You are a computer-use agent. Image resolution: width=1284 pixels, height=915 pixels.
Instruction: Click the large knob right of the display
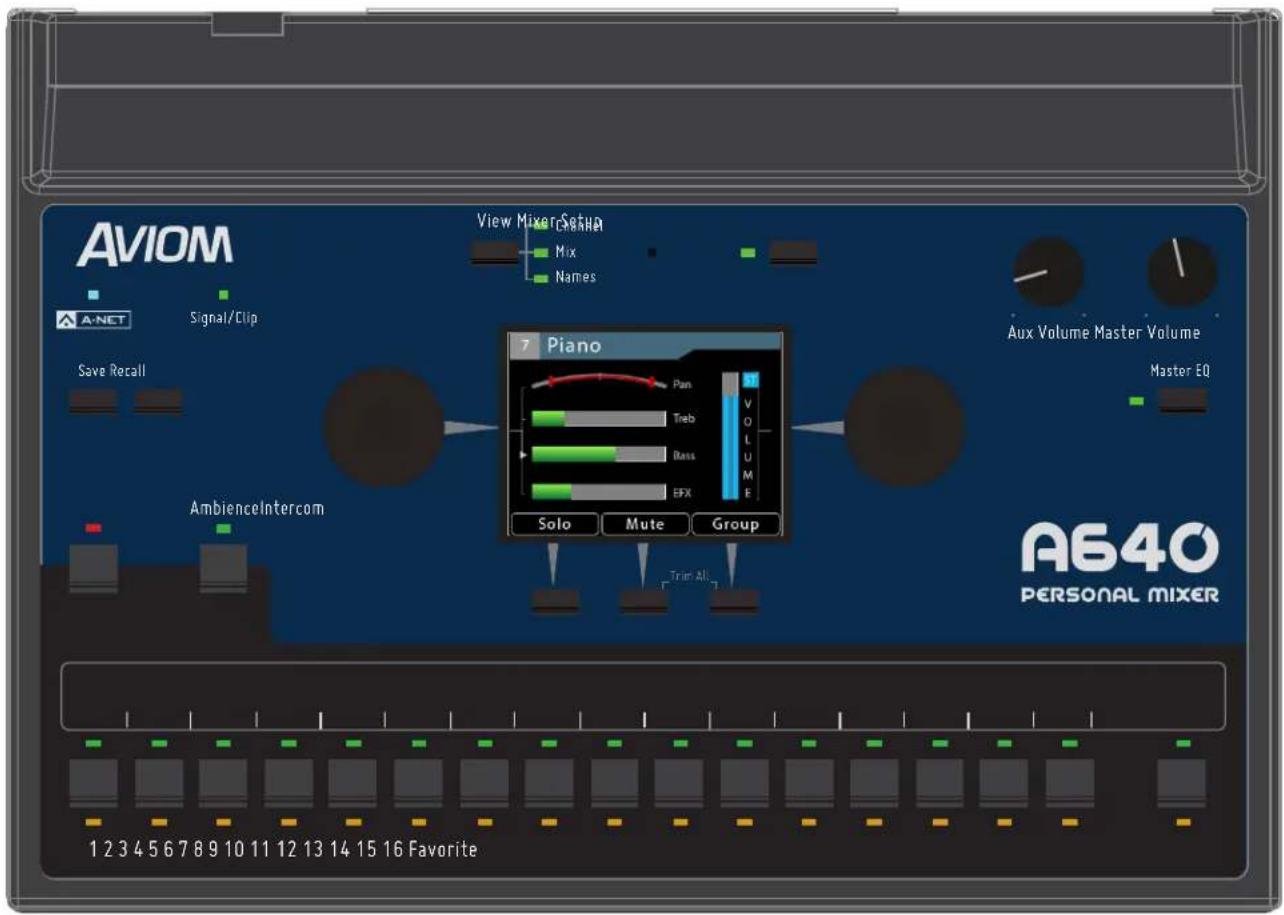pyautogui.click(x=905, y=427)
